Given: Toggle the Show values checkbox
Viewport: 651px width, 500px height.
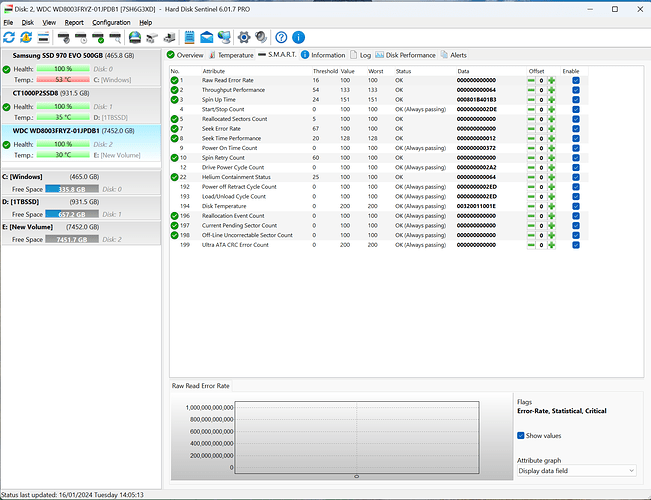Looking at the screenshot, I should pyautogui.click(x=521, y=435).
